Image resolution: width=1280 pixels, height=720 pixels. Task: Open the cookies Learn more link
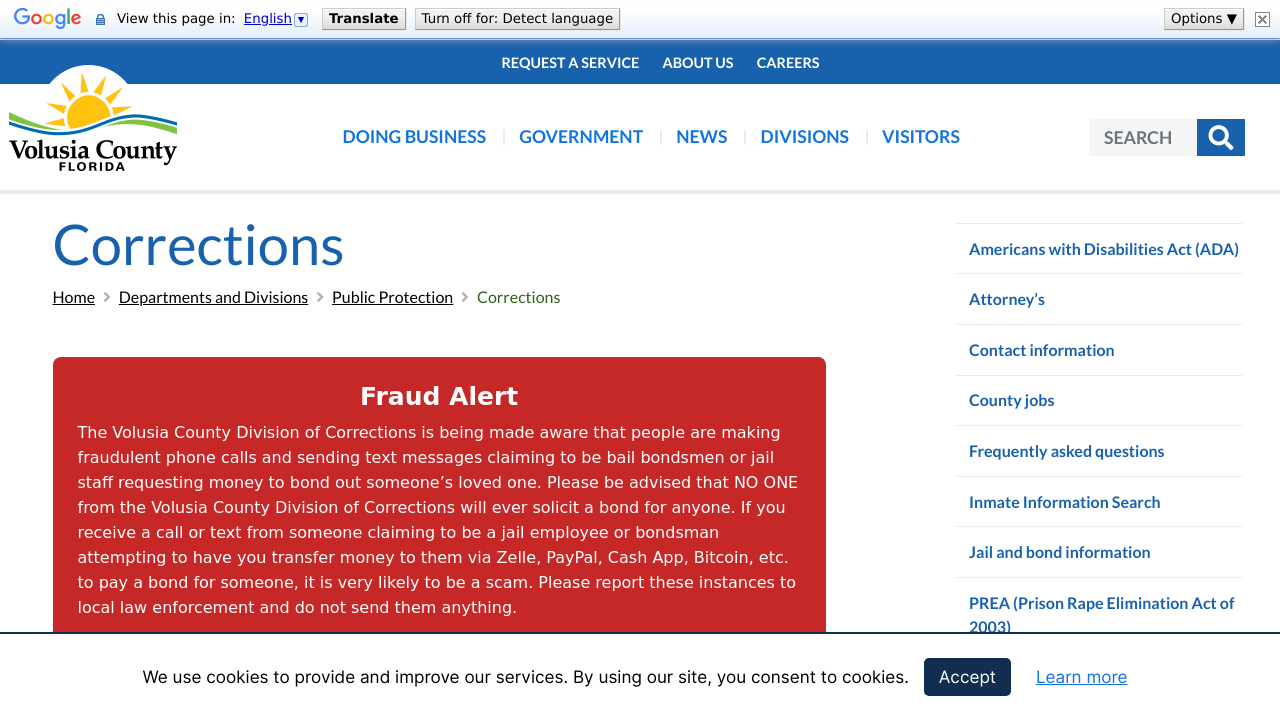[1081, 677]
